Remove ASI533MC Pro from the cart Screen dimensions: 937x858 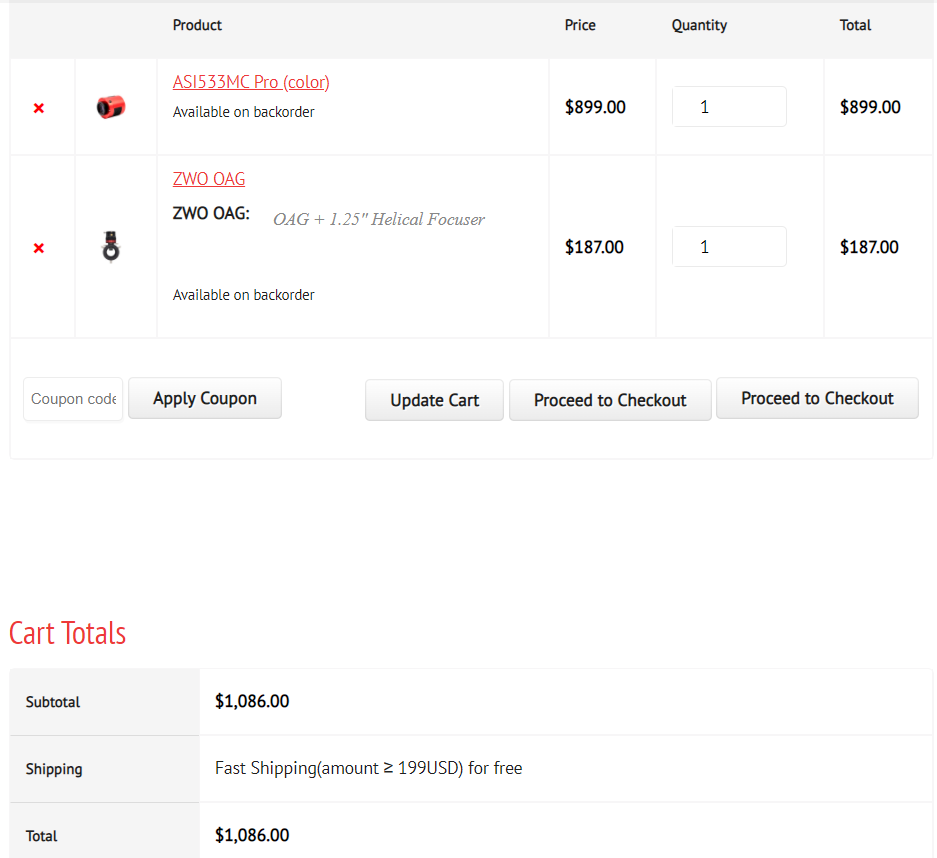39,108
